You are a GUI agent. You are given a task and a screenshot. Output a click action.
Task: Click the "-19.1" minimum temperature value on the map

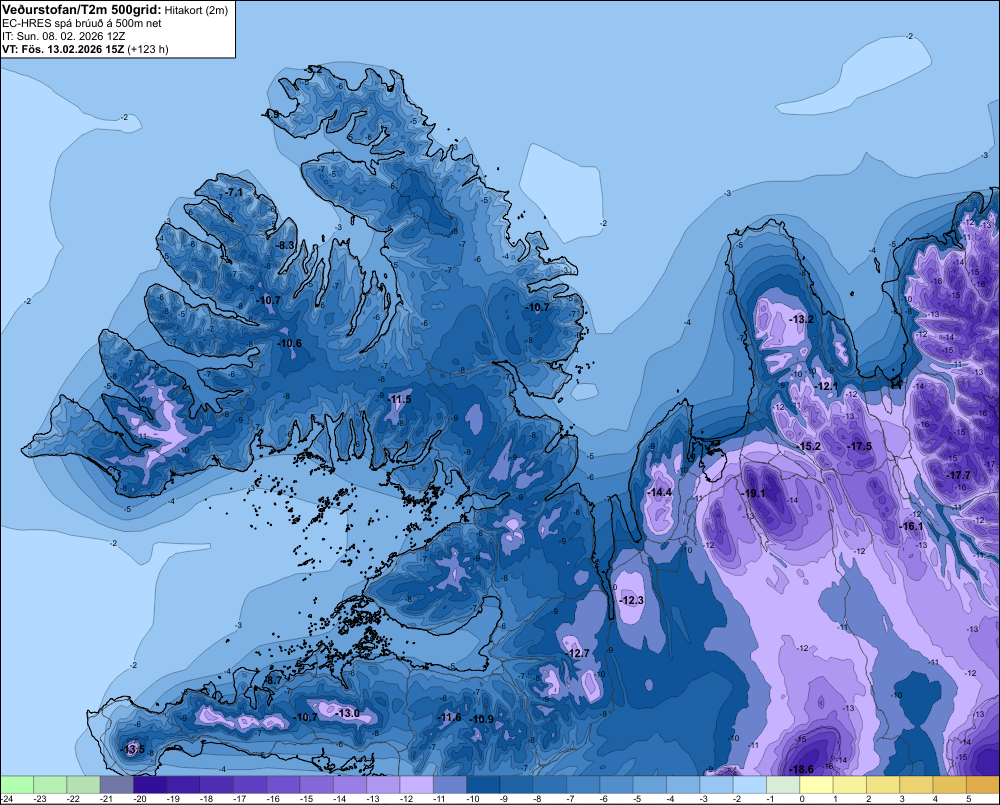pyautogui.click(x=753, y=493)
